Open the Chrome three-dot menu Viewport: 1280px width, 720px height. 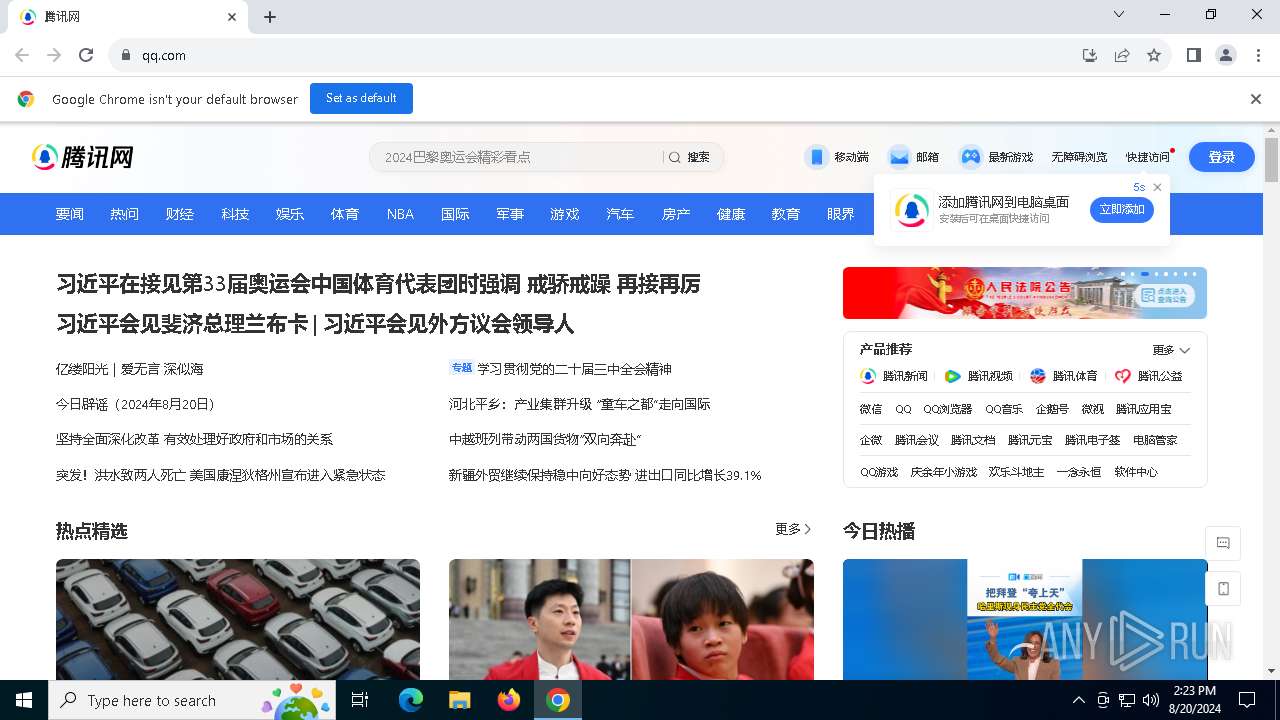coord(1259,55)
